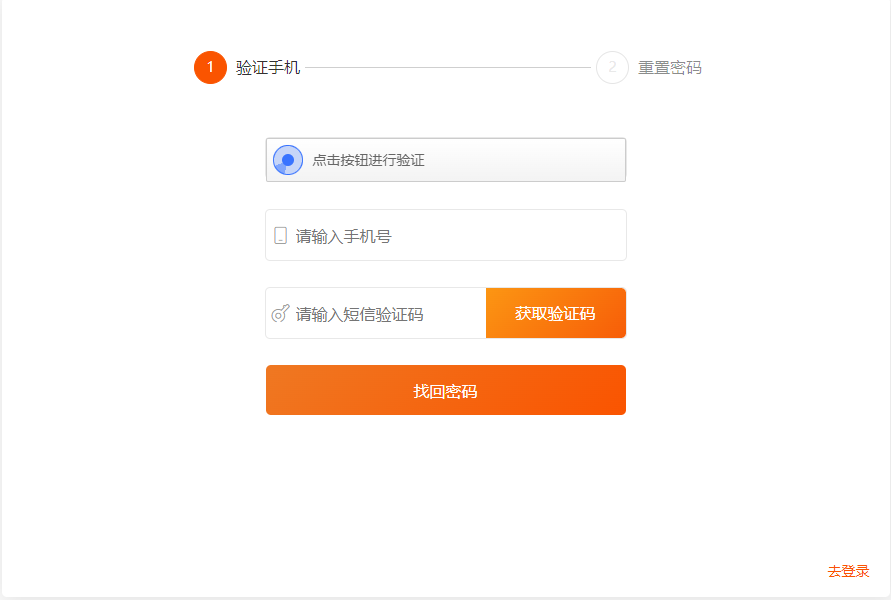Click the number 1 inside the orange step indicator

pos(210,68)
